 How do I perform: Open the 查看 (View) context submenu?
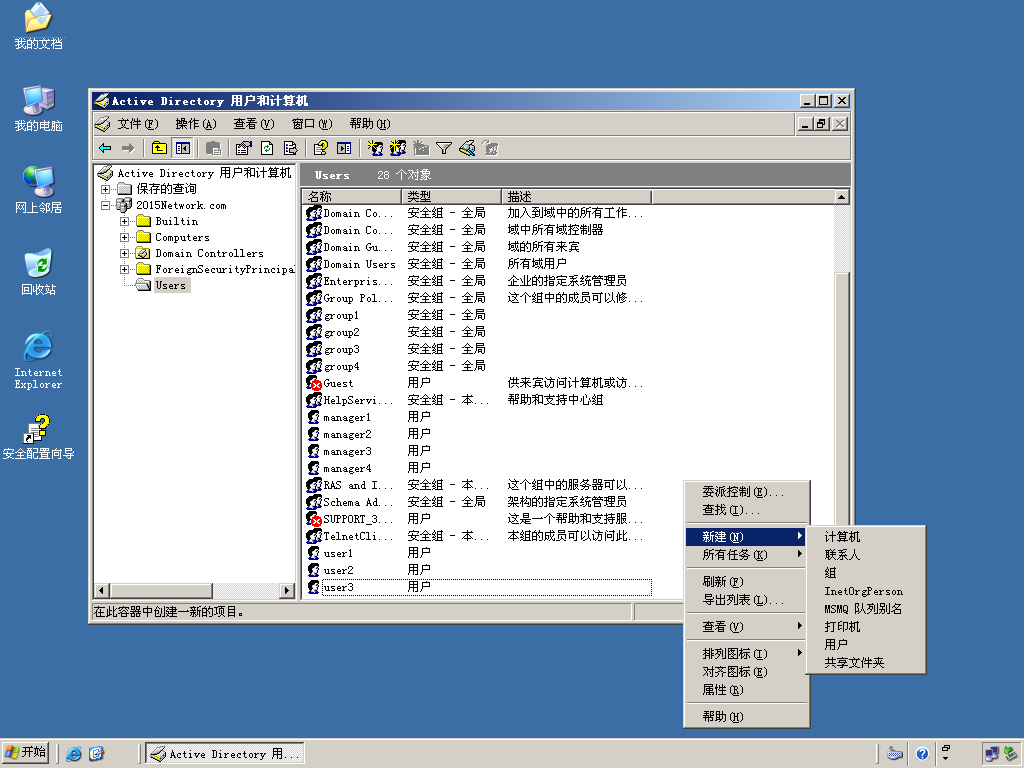coord(746,627)
